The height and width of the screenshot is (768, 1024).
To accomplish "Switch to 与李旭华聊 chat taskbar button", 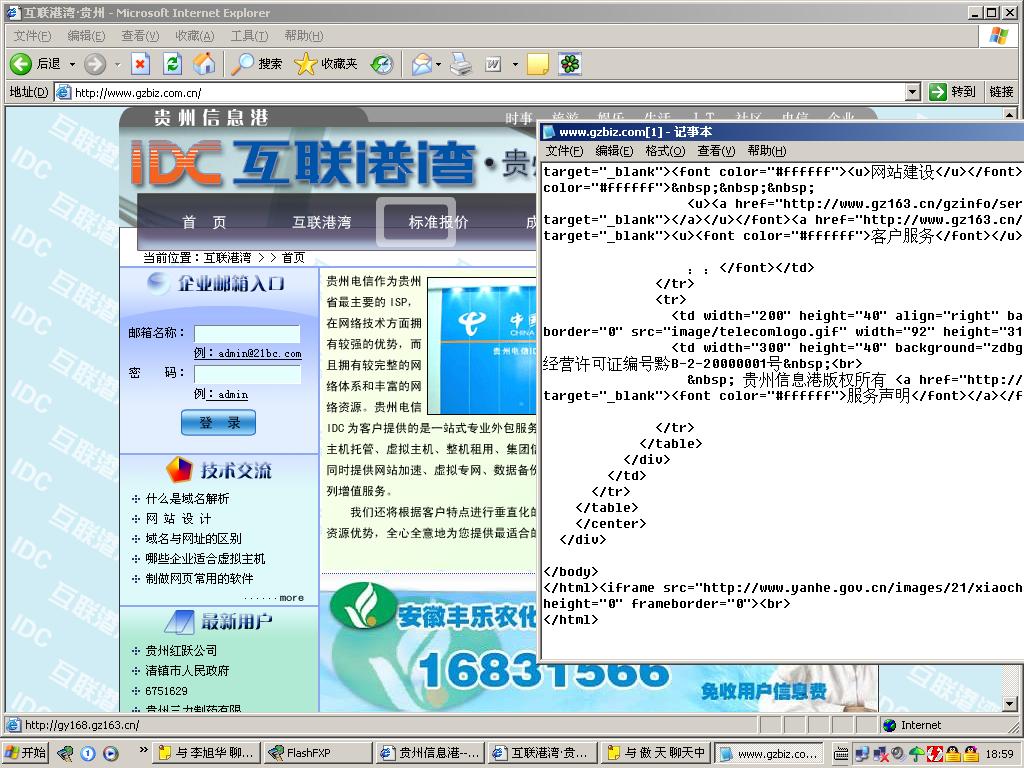I will pyautogui.click(x=208, y=753).
